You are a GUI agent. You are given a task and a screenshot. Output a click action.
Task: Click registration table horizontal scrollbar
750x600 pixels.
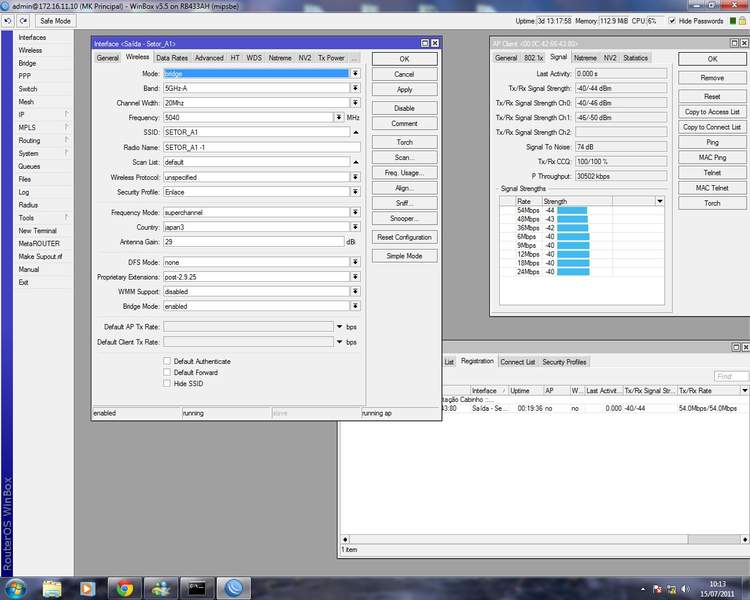545,539
